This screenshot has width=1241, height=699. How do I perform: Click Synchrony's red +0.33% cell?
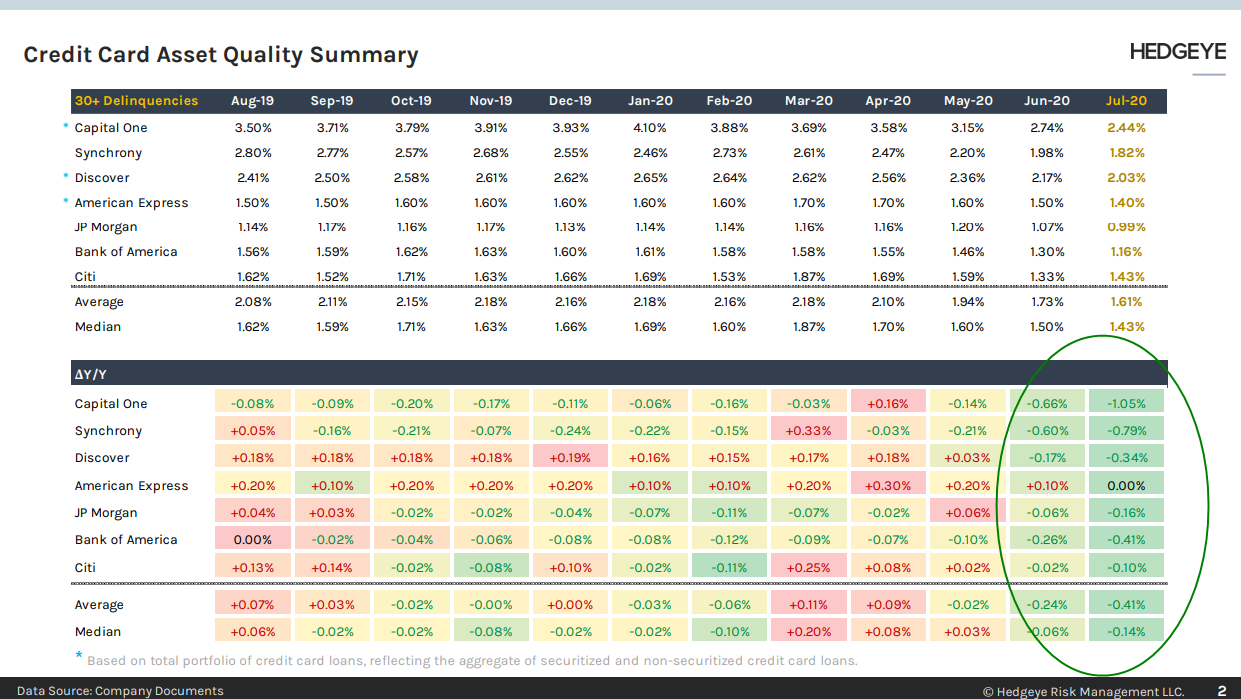[x=809, y=431]
